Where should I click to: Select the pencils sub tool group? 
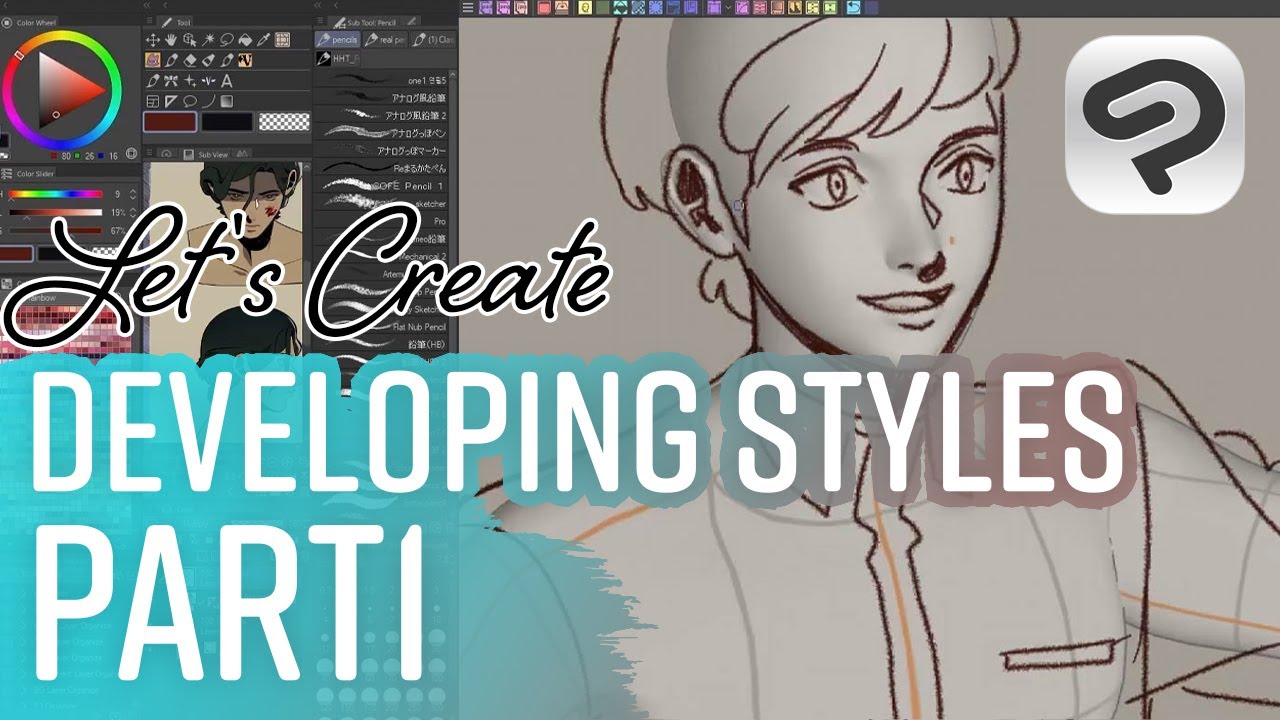(x=337, y=40)
